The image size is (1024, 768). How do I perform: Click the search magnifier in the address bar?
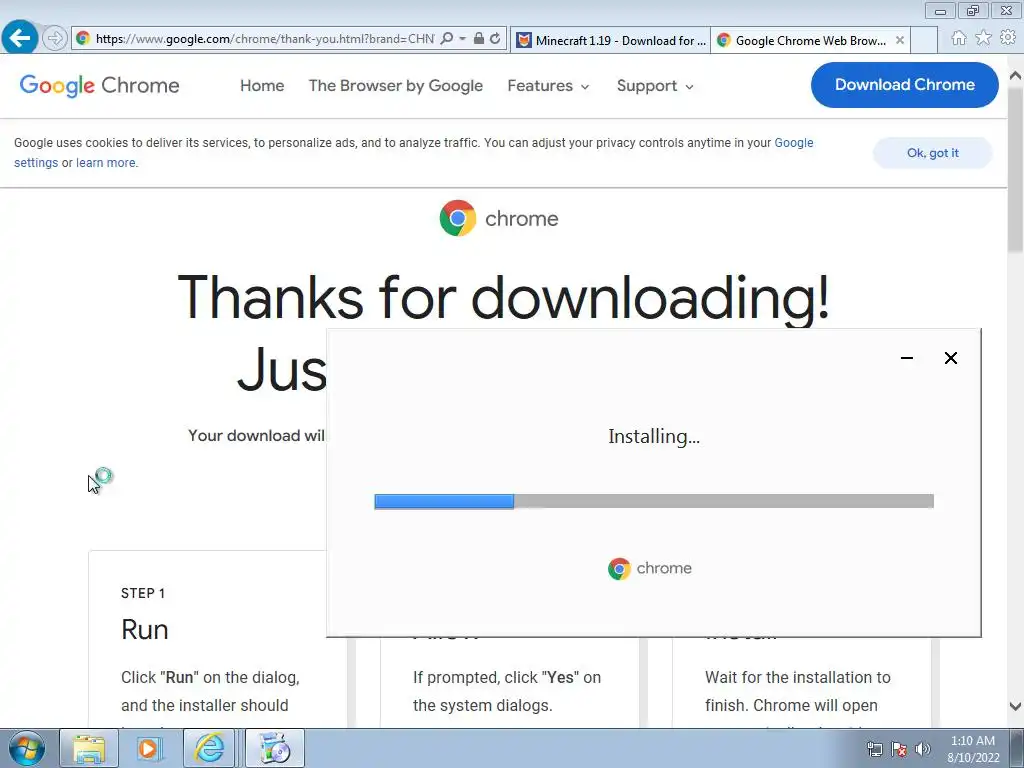point(447,39)
